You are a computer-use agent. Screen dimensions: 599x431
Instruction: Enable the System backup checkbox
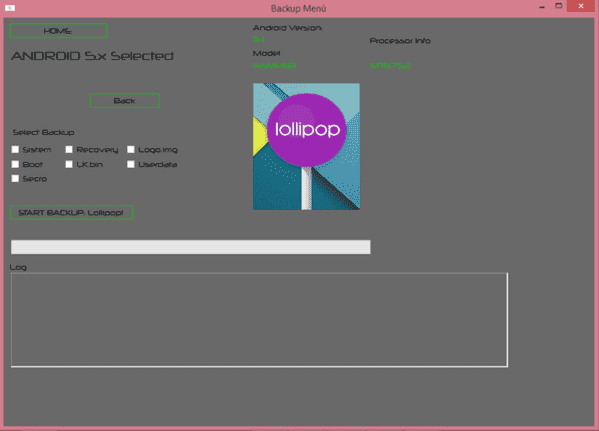15,149
